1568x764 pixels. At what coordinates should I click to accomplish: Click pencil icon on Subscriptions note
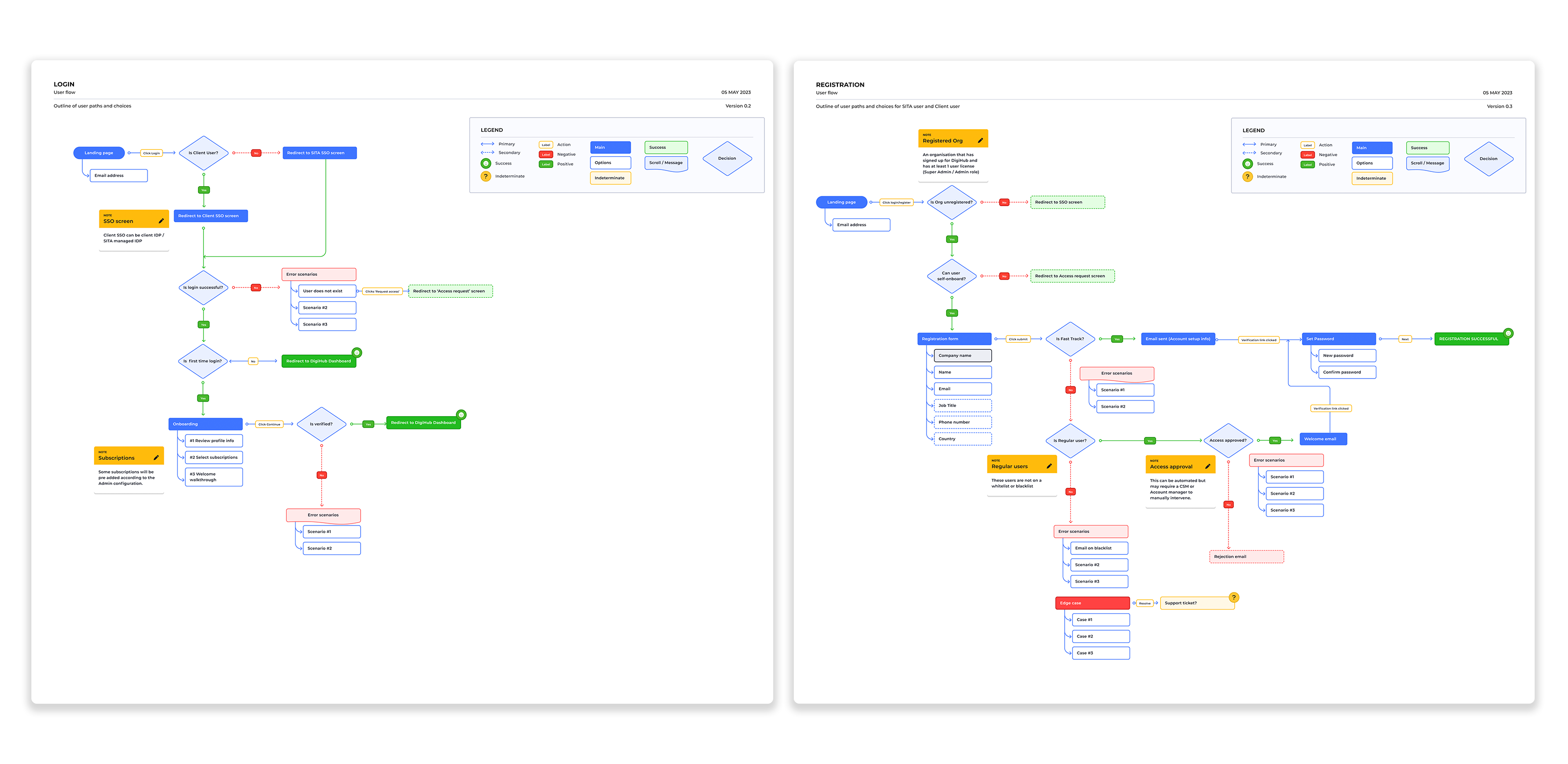(156, 457)
